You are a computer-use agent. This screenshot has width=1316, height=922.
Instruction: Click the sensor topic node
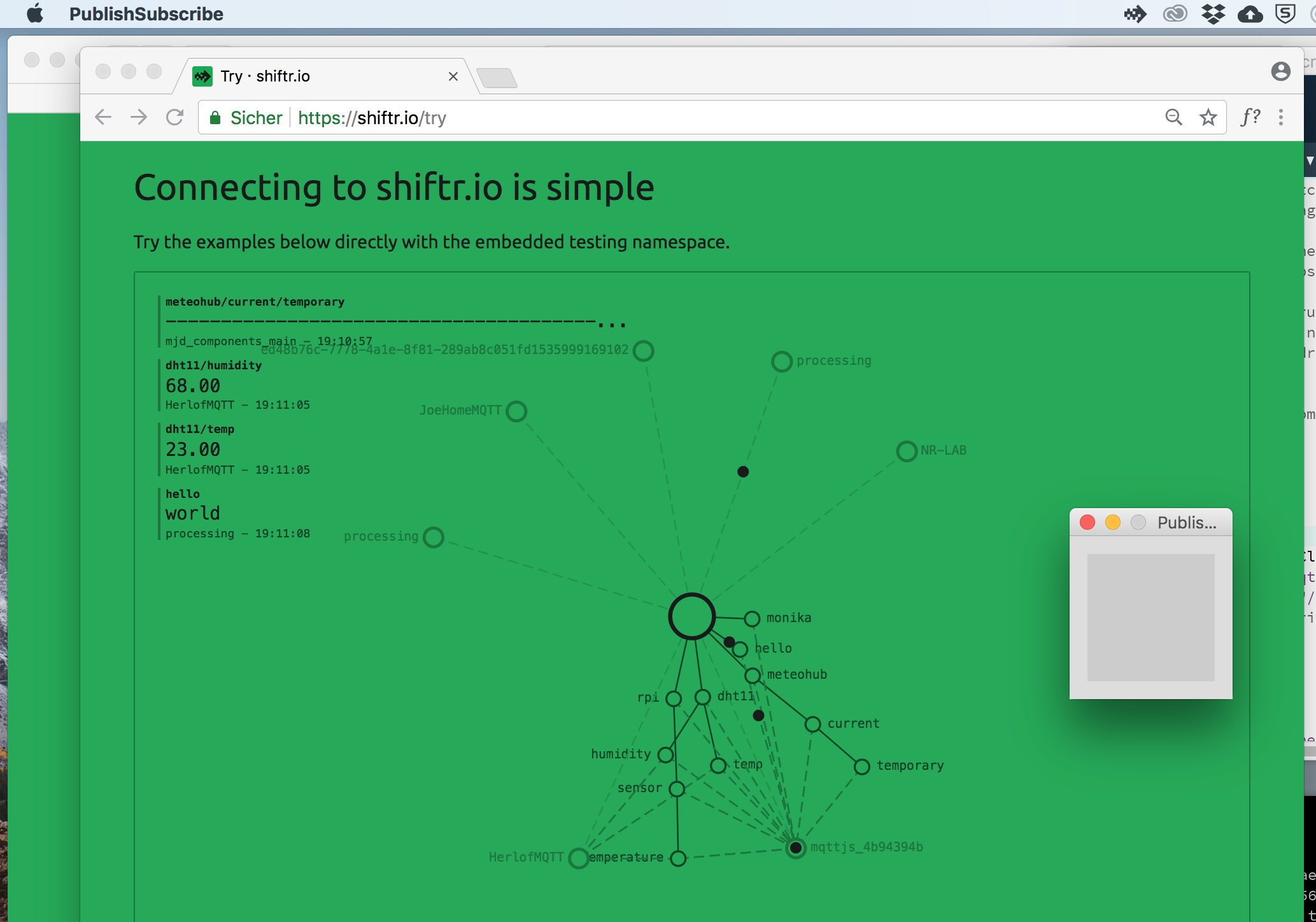677,789
